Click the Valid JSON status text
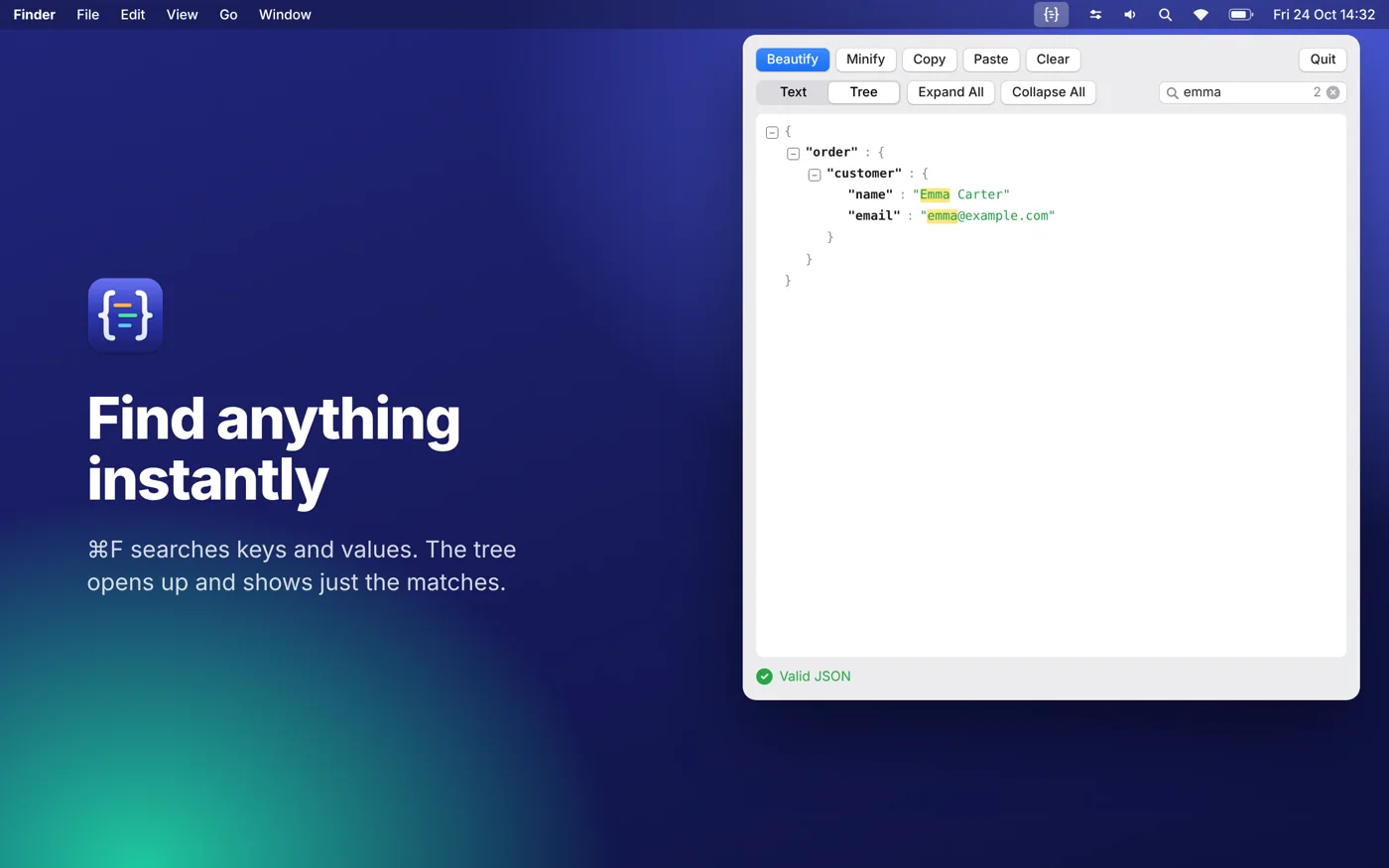Viewport: 1389px width, 868px height. coord(815,677)
